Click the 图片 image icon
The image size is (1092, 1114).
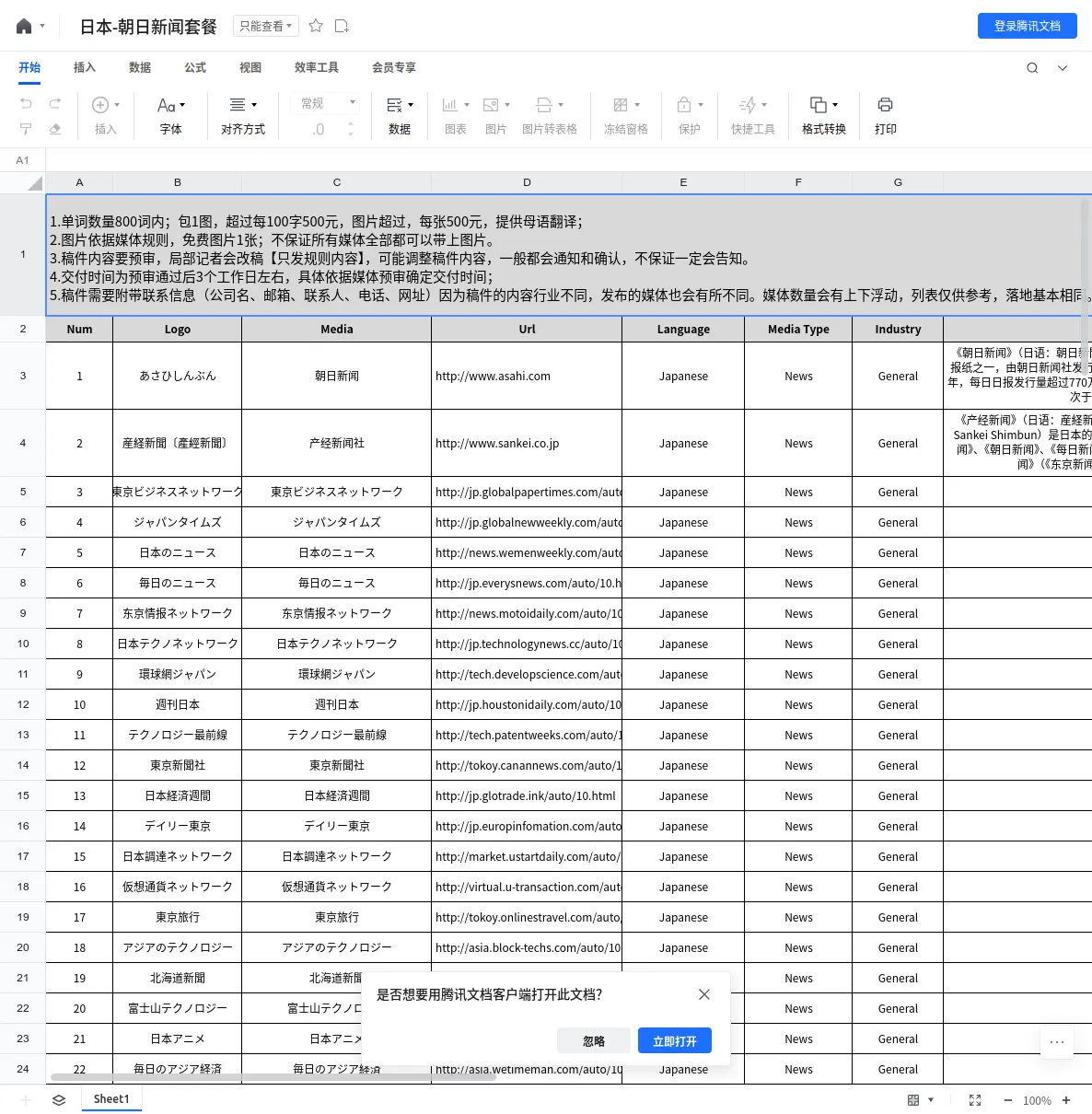(x=491, y=105)
